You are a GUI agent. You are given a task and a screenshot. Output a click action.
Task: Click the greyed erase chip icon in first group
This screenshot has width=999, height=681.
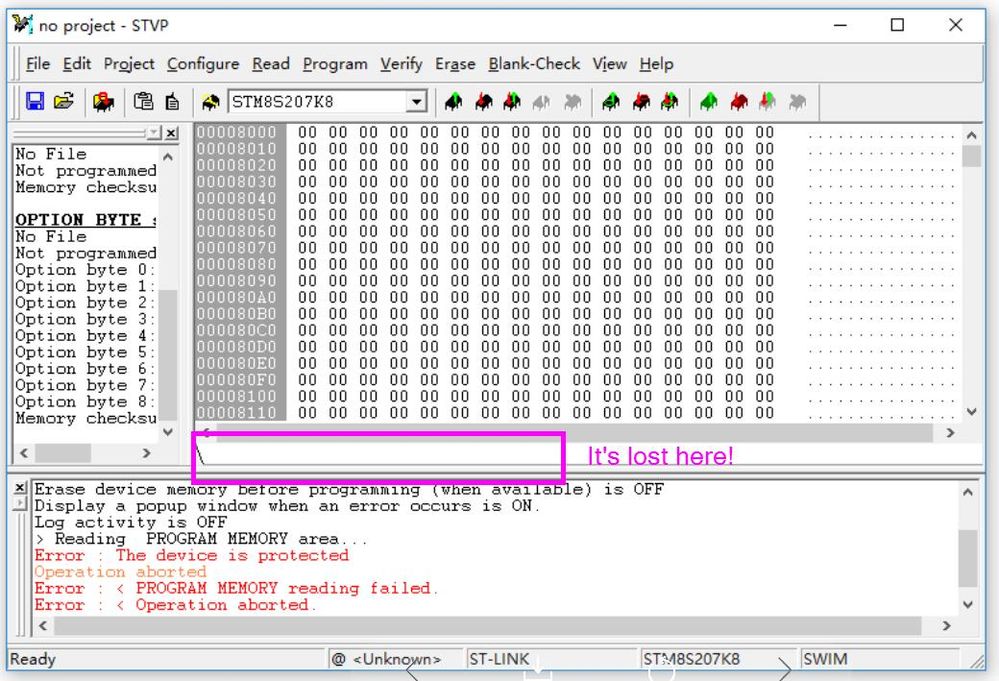tap(542, 101)
